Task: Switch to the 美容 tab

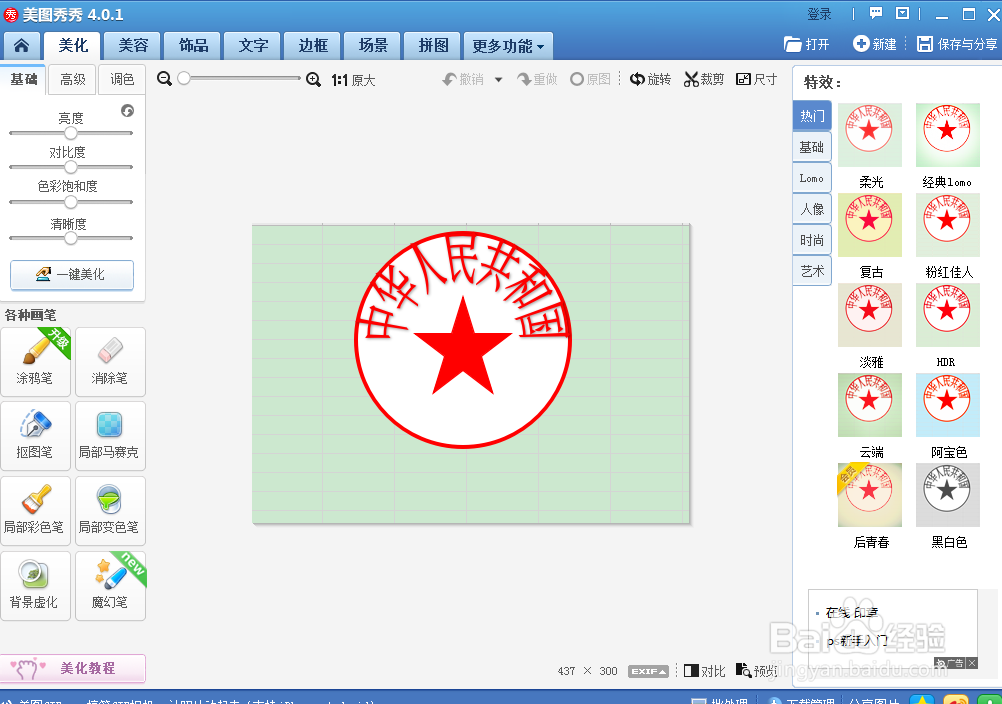Action: tap(133, 45)
